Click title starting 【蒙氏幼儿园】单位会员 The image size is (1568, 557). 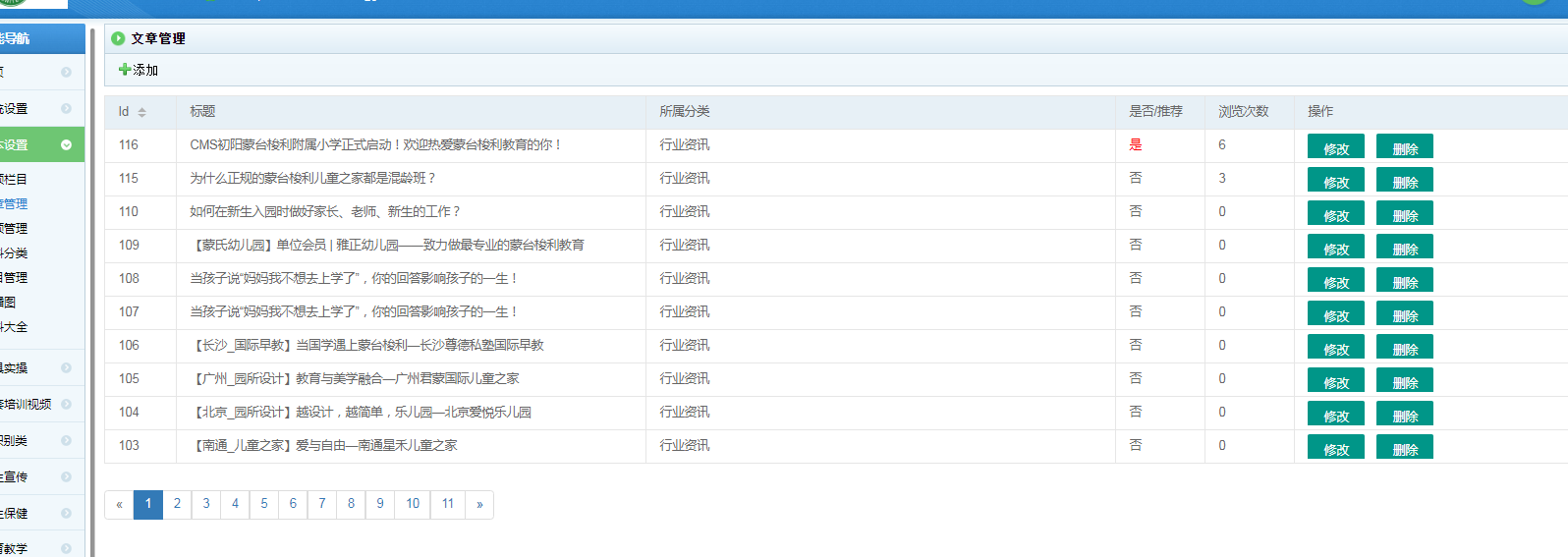[x=387, y=245]
